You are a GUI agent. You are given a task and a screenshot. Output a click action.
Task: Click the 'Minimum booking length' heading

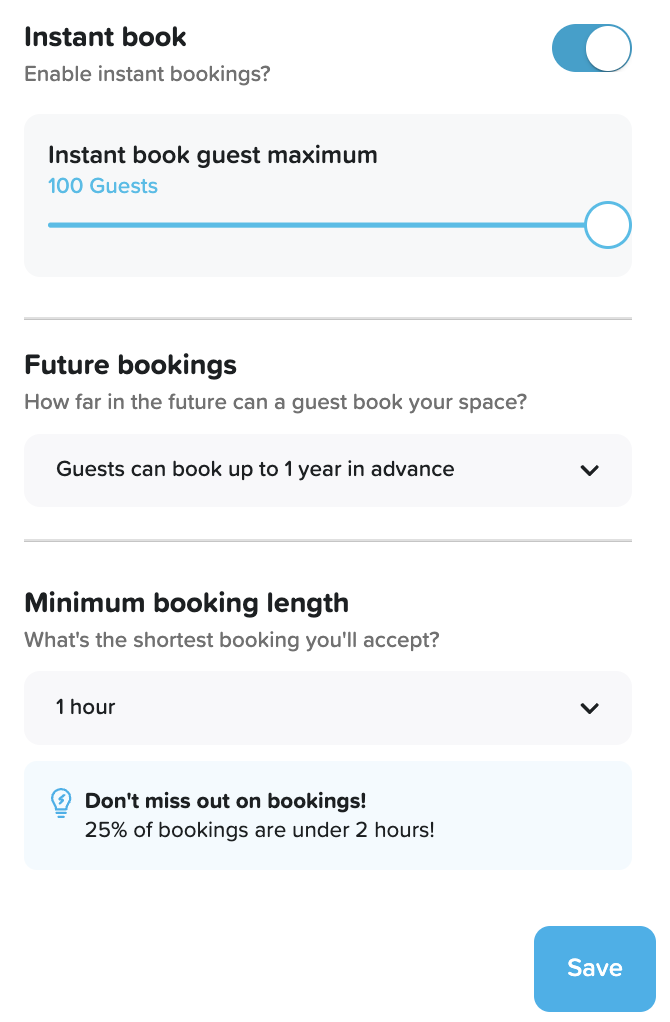point(186,603)
